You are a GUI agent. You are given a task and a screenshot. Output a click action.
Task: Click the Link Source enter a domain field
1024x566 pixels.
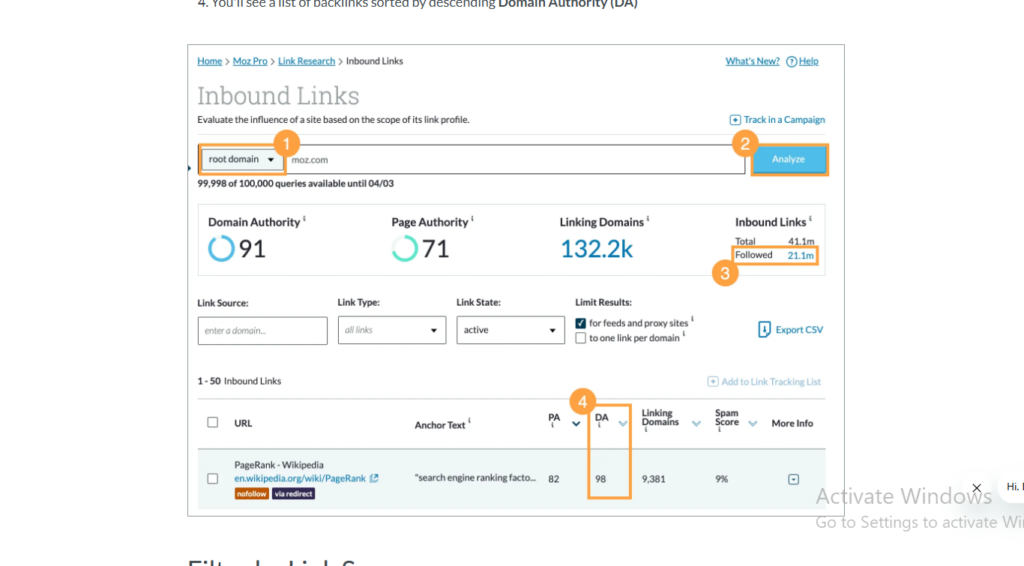click(262, 331)
